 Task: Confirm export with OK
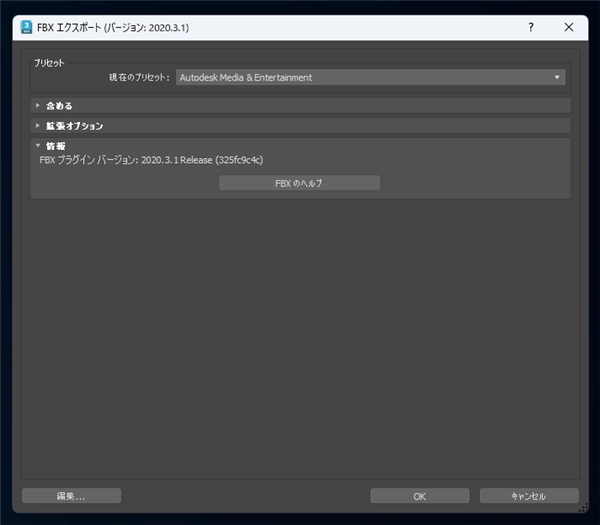[x=420, y=496]
